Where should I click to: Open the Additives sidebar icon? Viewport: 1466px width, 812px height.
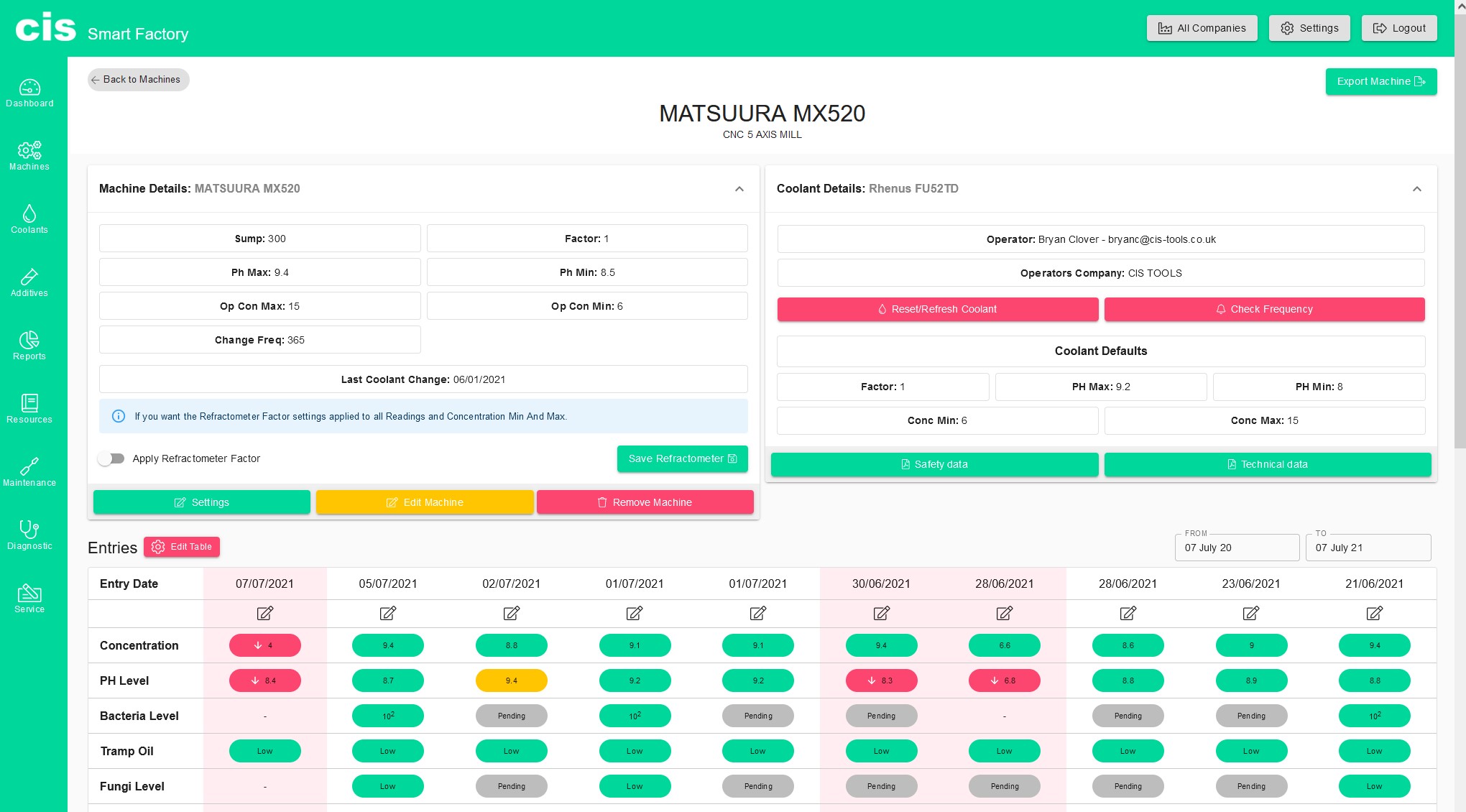click(29, 277)
